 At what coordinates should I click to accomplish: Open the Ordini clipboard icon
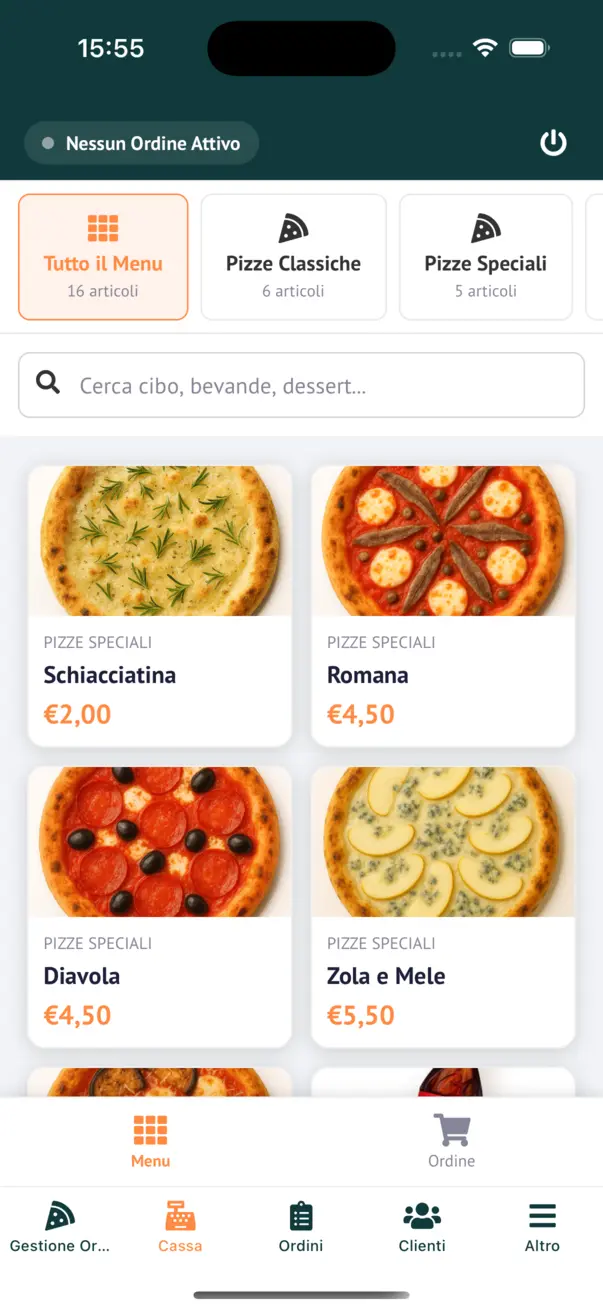tap(301, 1216)
